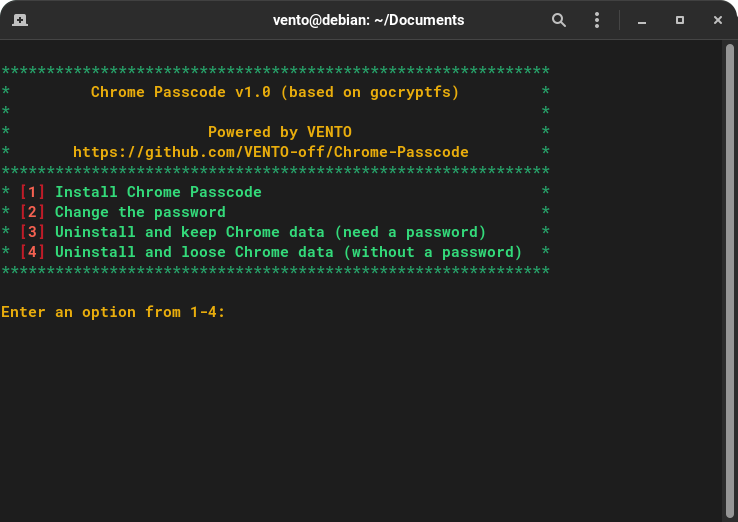Open the terminal search icon
Viewport: 738px width, 522px height.
click(559, 20)
